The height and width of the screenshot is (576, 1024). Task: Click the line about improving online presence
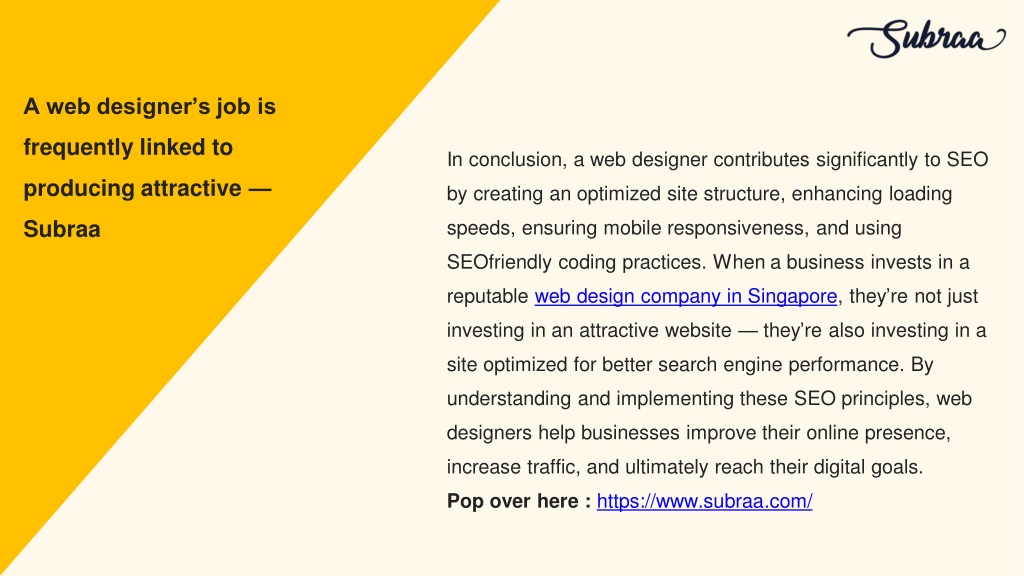[699, 432]
